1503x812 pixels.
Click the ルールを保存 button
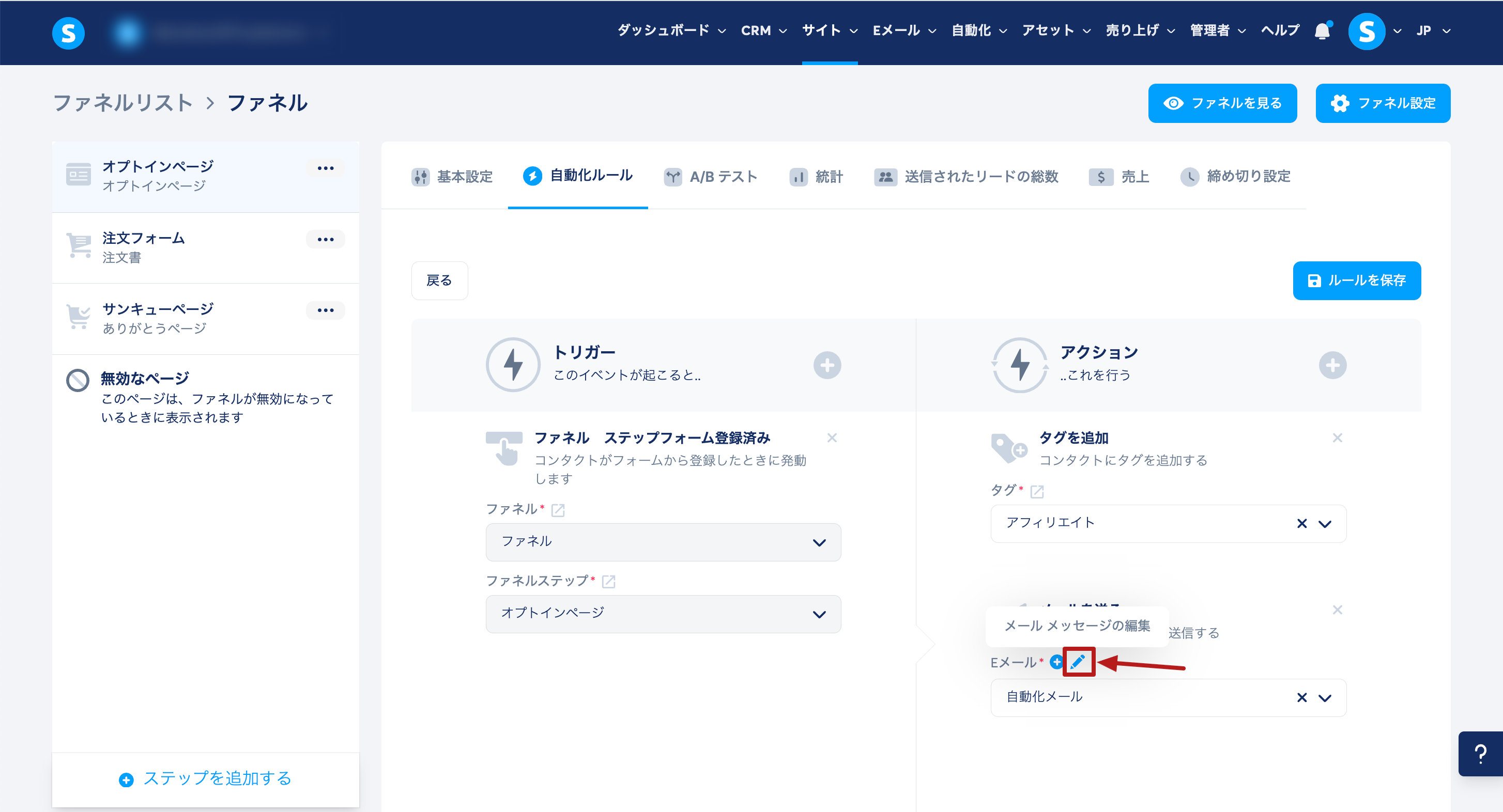pos(1357,280)
